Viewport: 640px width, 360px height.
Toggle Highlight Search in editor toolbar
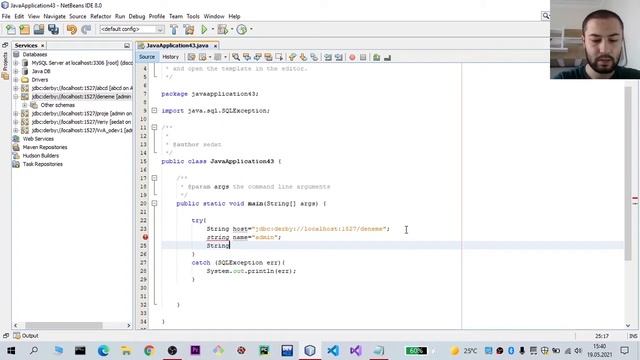(x=268, y=57)
